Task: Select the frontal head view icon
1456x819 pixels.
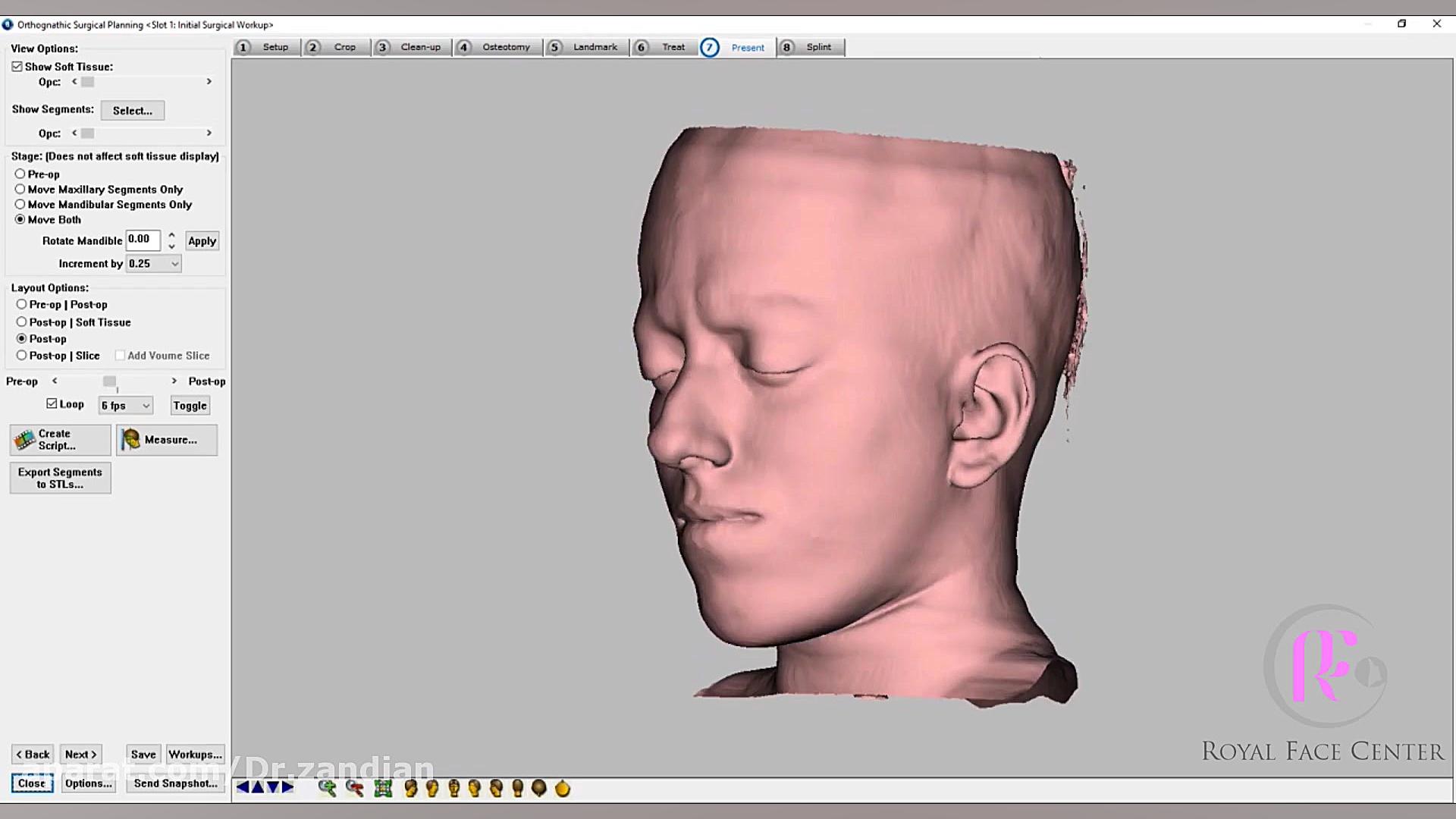Action: click(453, 789)
